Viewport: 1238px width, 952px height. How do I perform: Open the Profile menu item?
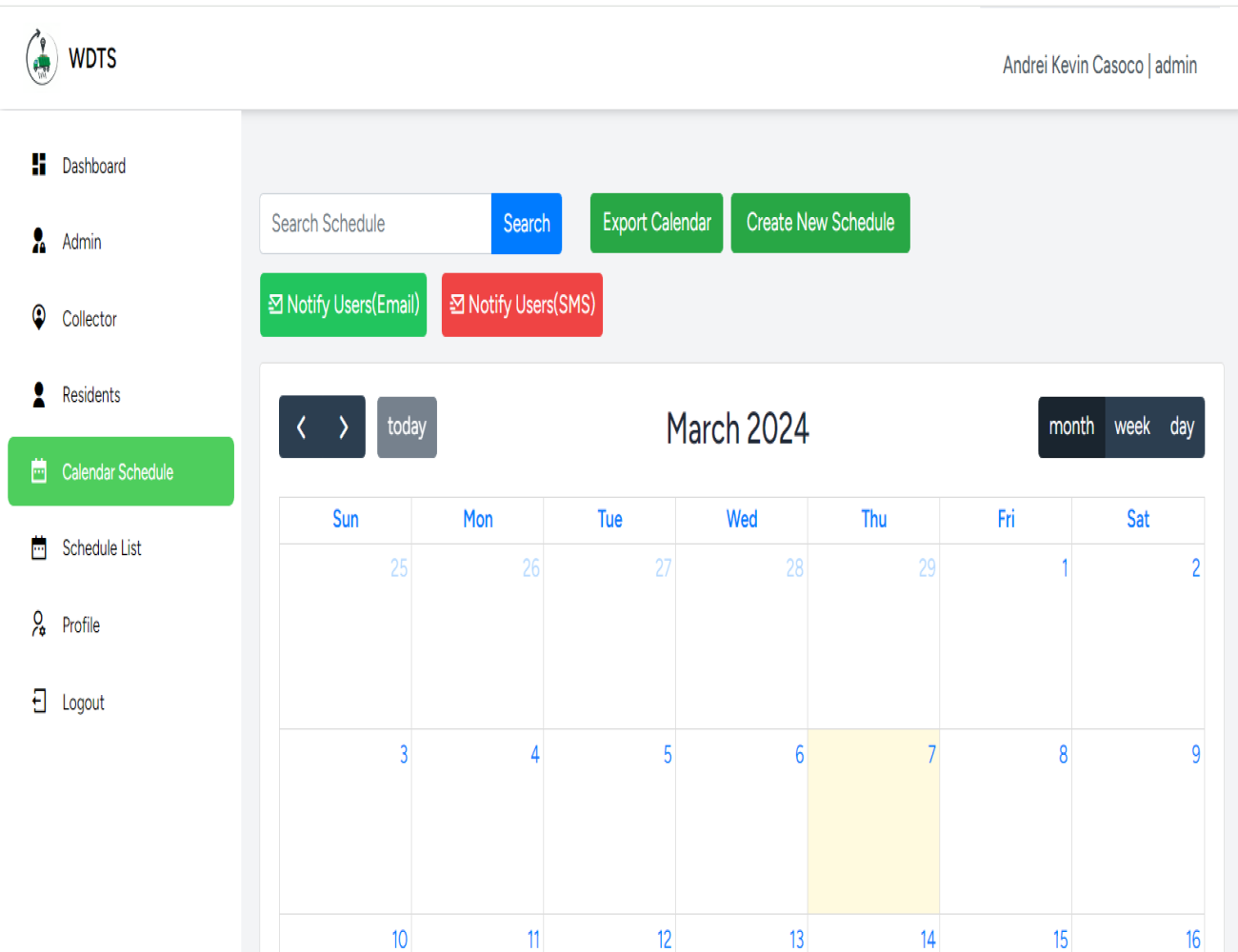coord(121,625)
